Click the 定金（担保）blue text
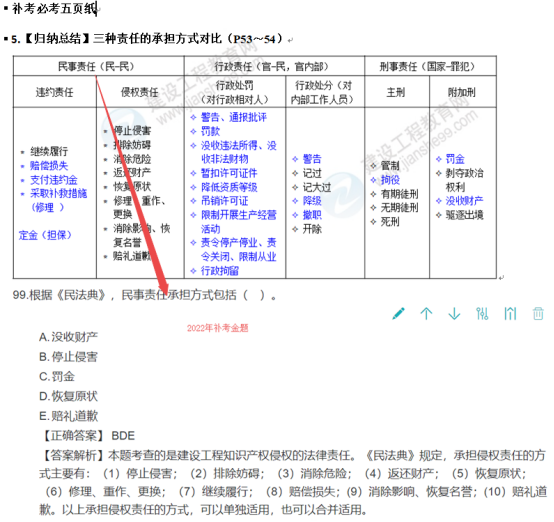Screen dimensions: 554x522 click(45, 235)
